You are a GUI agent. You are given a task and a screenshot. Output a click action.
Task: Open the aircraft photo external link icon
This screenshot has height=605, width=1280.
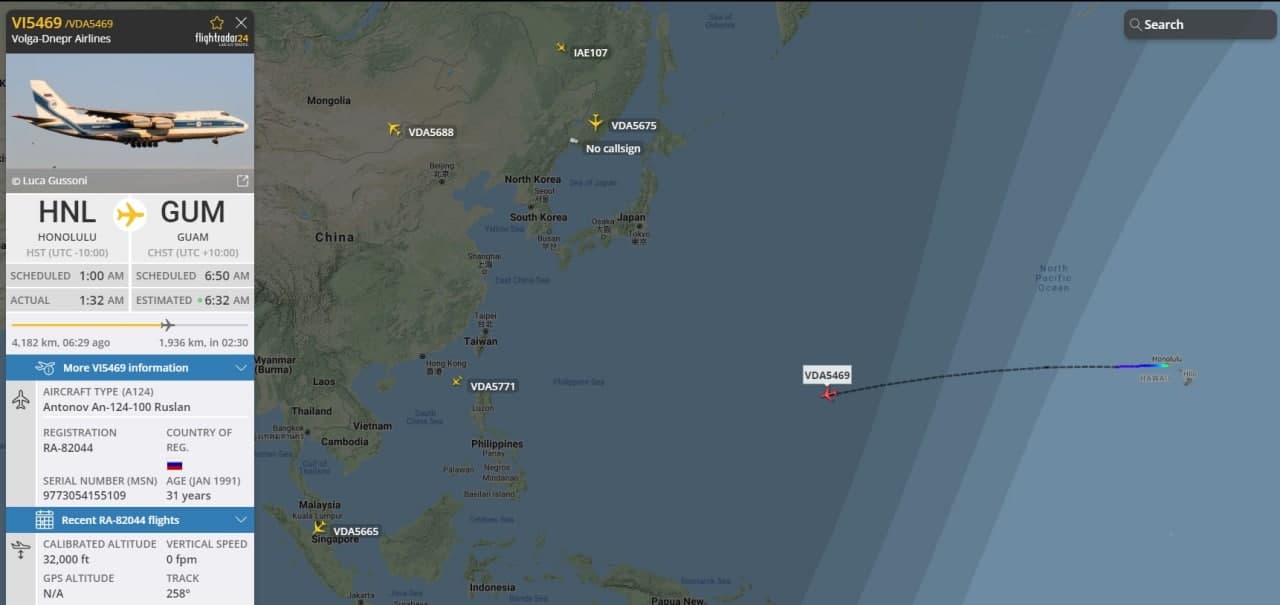242,181
